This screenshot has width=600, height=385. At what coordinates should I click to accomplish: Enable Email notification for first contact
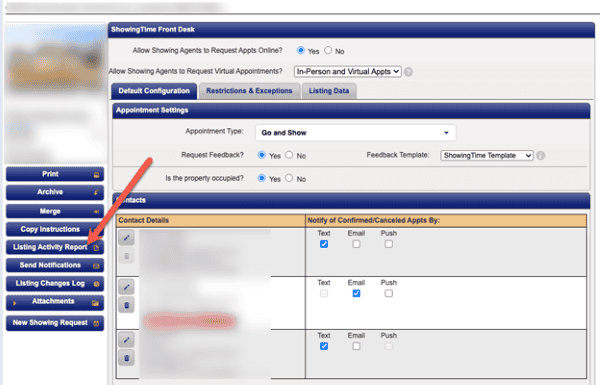click(x=356, y=244)
